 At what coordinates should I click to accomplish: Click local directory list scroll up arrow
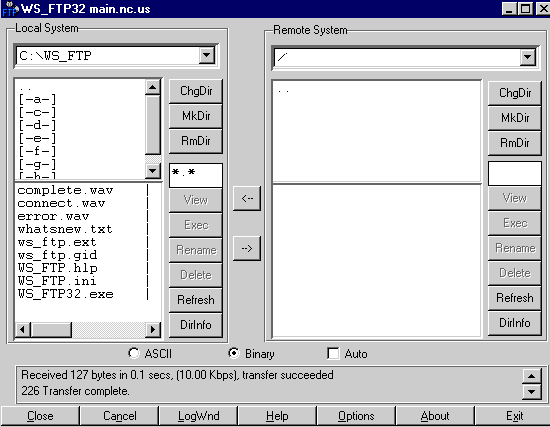pyautogui.click(x=153, y=87)
